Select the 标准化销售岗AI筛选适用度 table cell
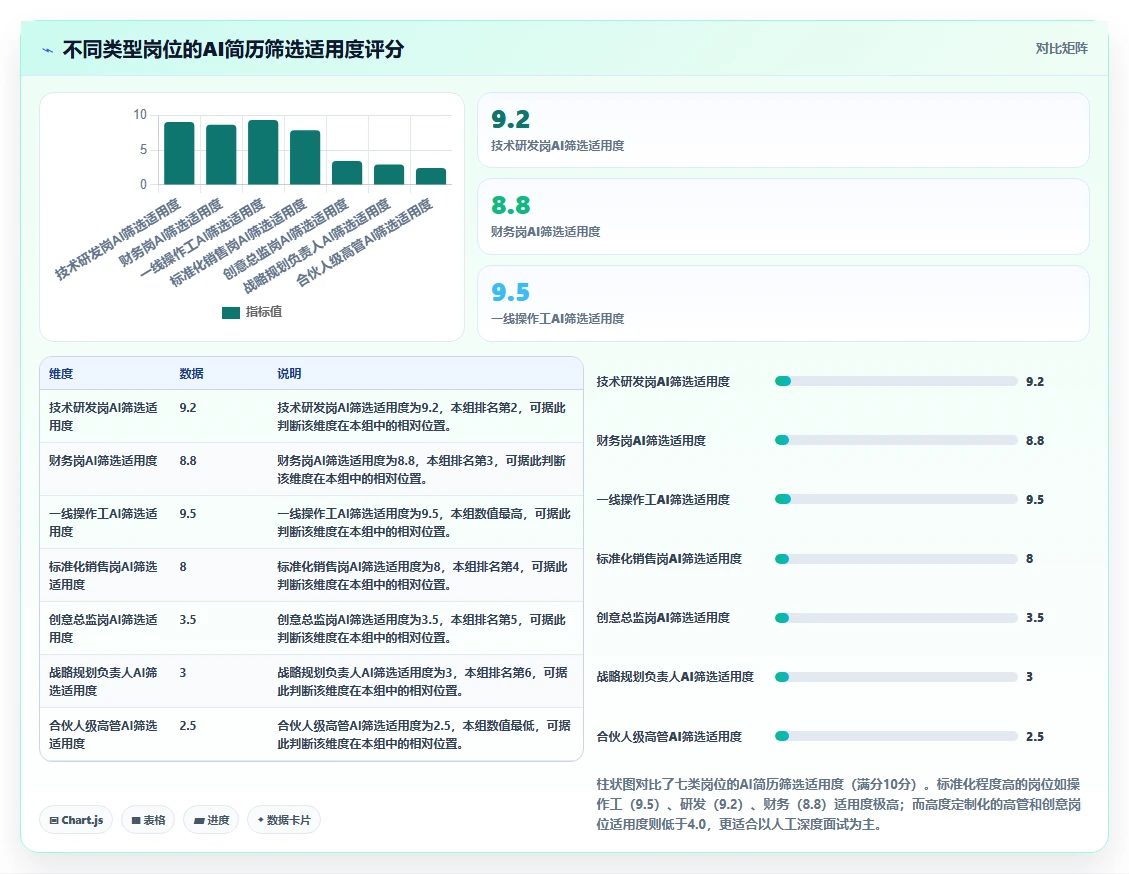 point(104,575)
